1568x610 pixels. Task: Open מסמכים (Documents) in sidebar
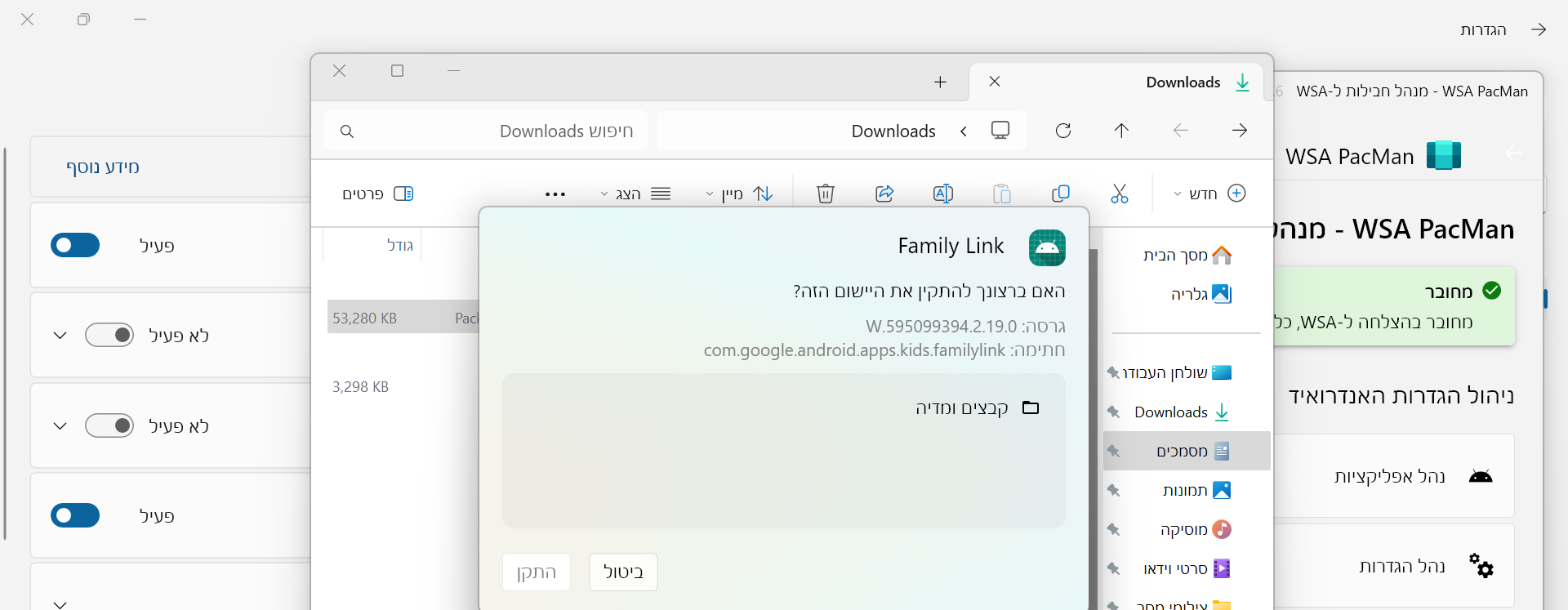coord(1187,451)
